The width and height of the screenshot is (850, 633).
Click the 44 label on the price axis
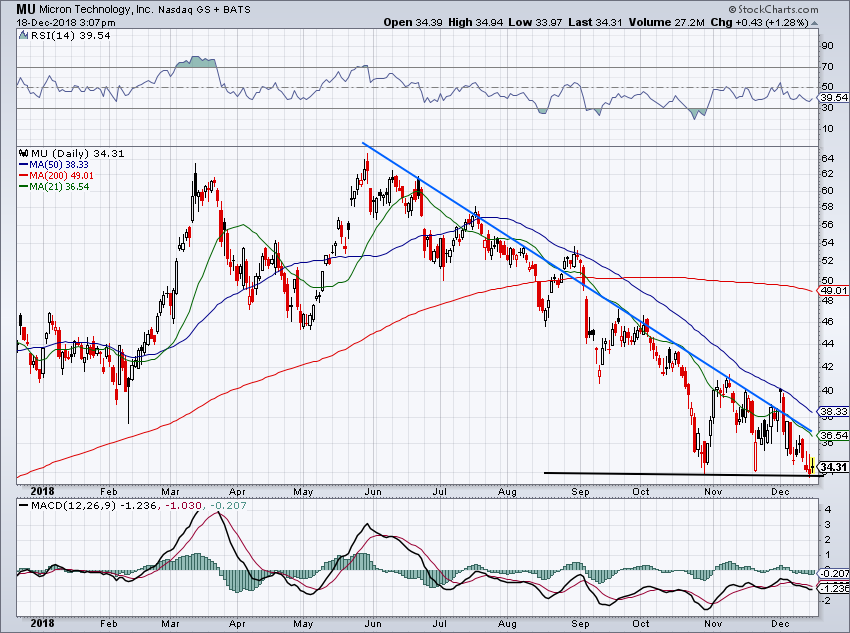tap(827, 343)
